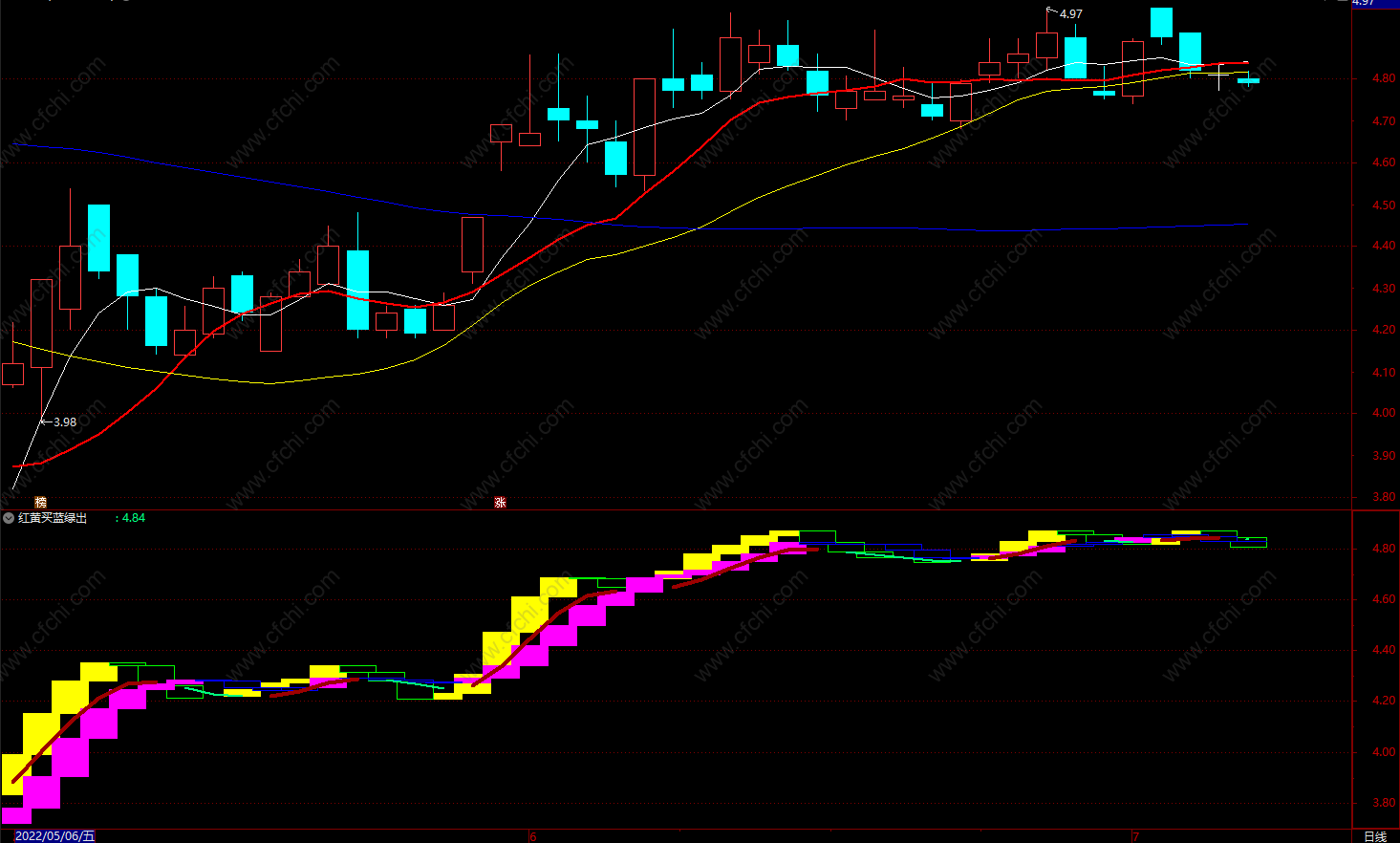
Task: Click the 2022/05/06/五 date label
Action: coord(55,836)
